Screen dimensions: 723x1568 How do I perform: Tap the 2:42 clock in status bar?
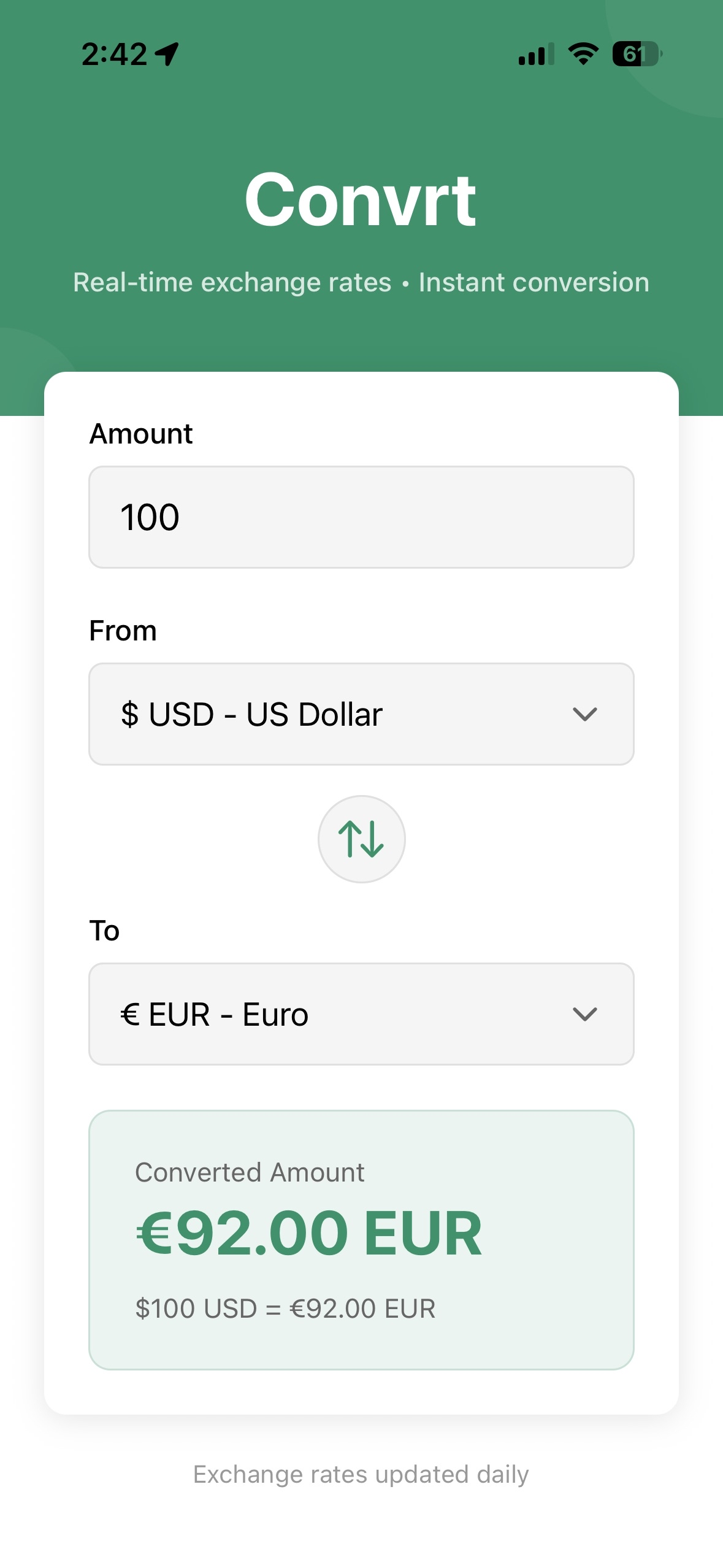114,54
